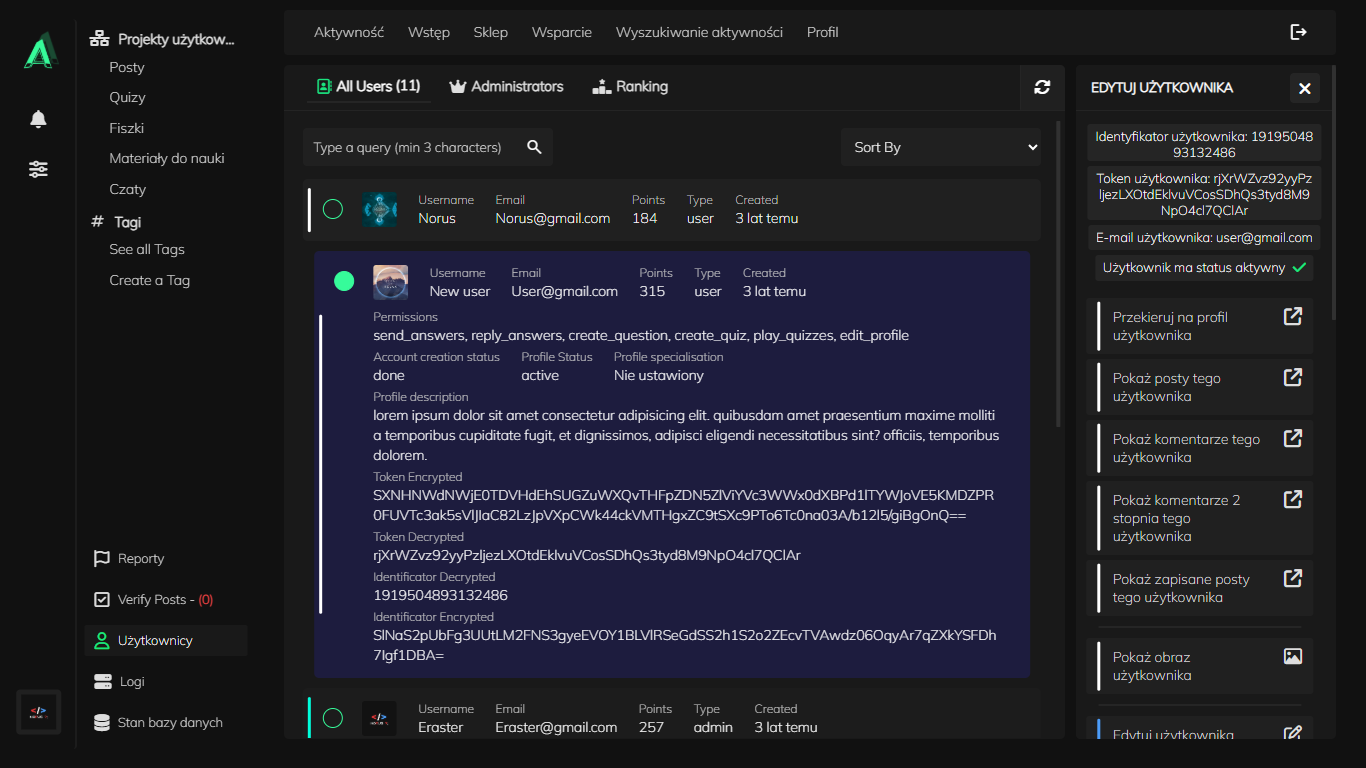
Task: Open the settings sliders icon in sidebar
Action: 38,169
